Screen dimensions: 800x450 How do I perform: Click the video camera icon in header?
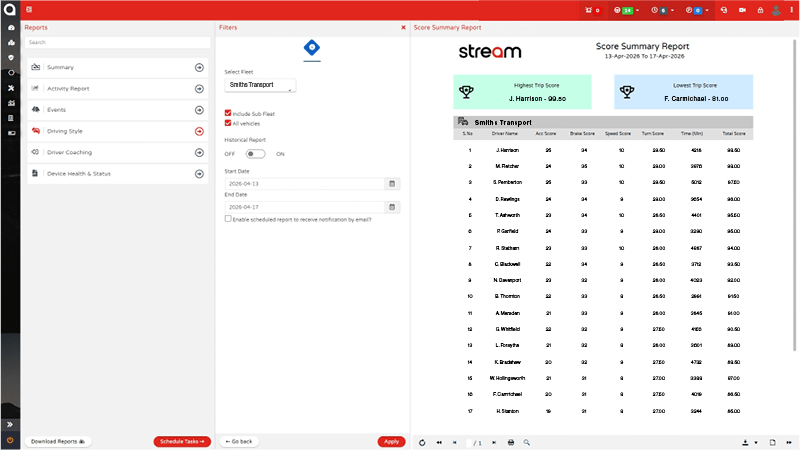point(742,10)
